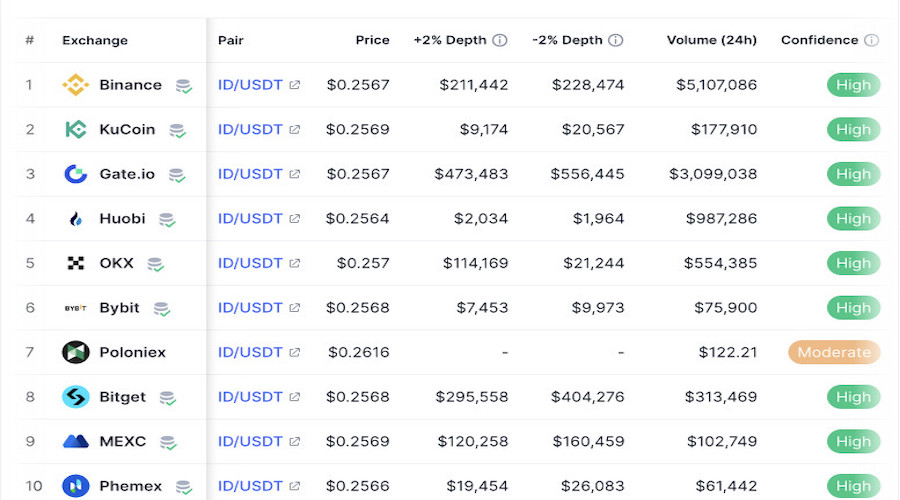Screen dimensions: 900x500
Task: Click the High confidence badge for Binance
Action: point(854,85)
